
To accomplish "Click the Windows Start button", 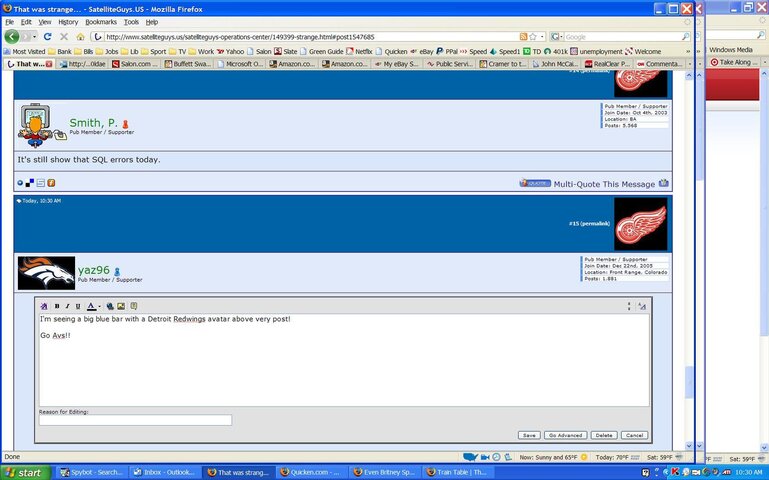I will 26,473.
